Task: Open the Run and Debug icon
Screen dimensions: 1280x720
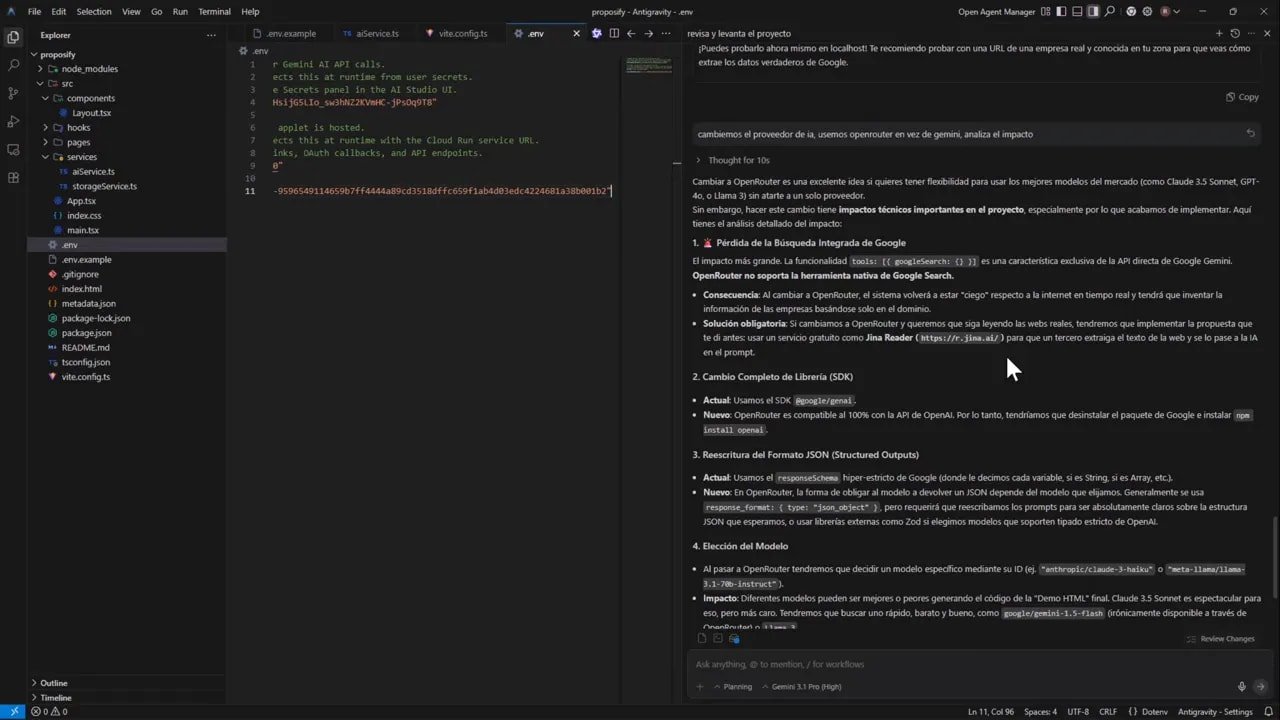Action: 13,120
